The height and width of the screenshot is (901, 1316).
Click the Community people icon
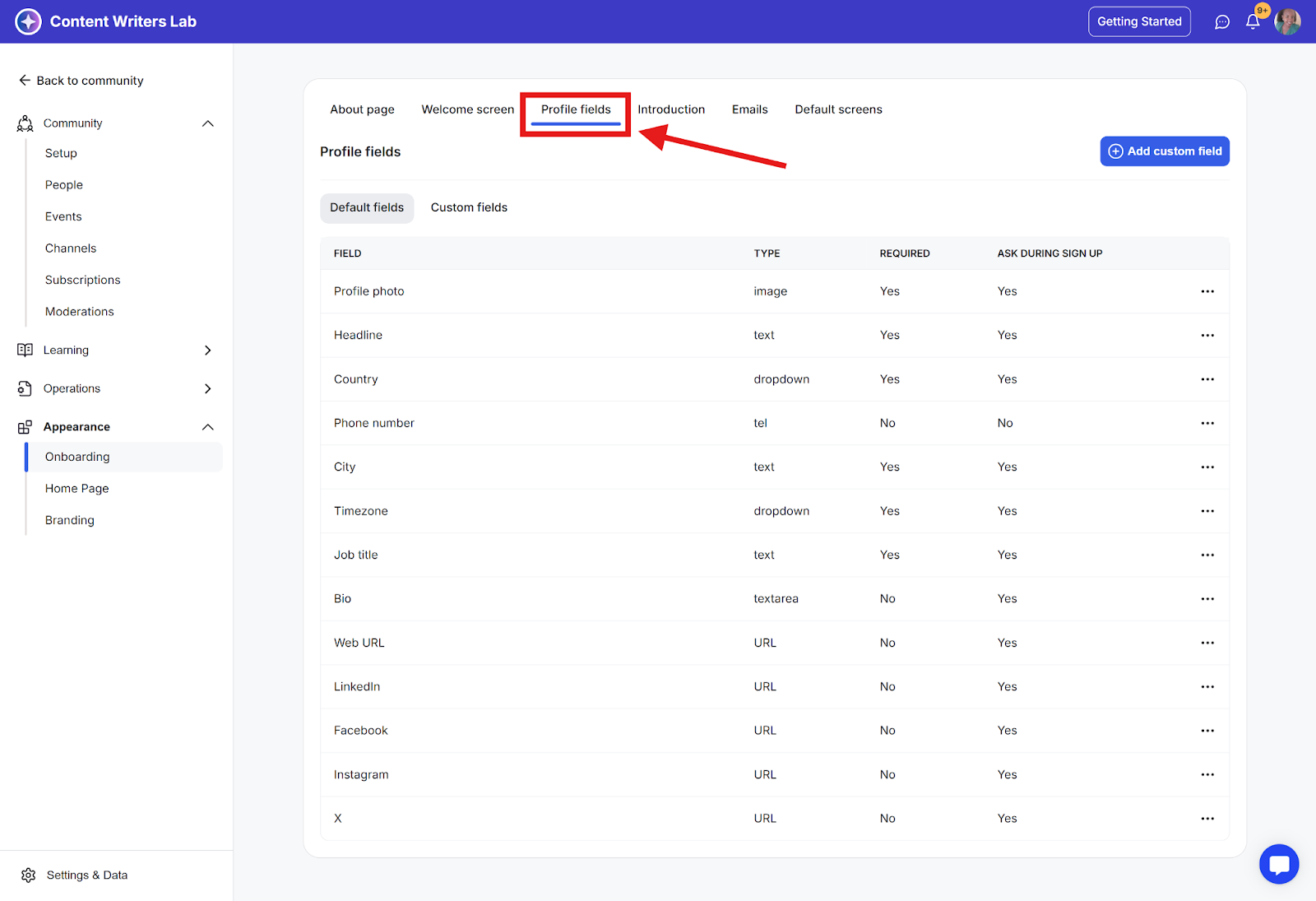(25, 123)
